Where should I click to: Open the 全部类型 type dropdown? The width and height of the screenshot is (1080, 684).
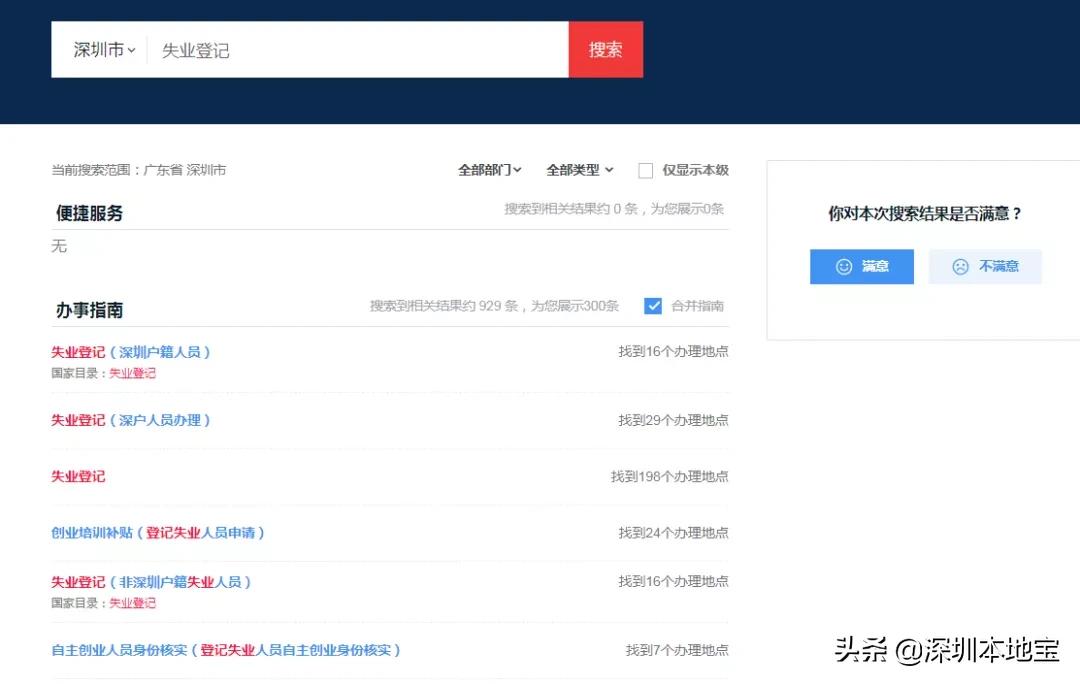[580, 170]
